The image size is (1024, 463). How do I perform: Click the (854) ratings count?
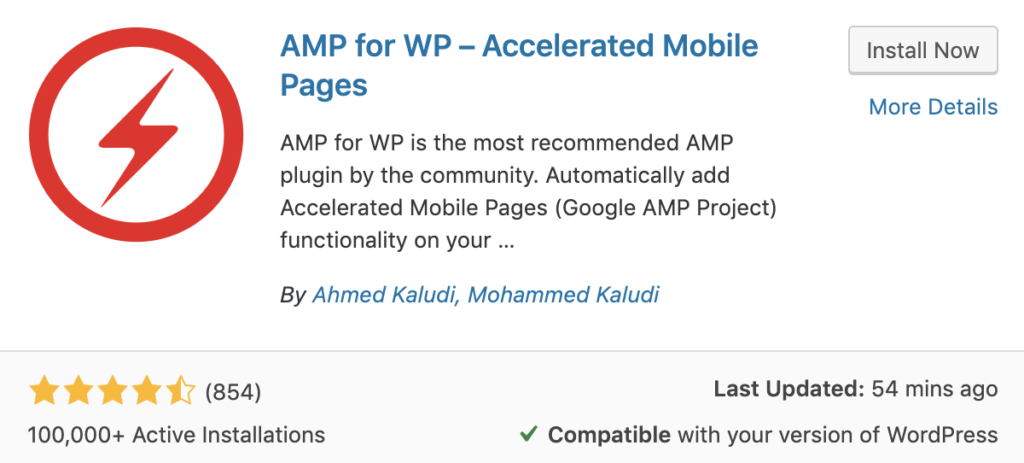(x=233, y=392)
